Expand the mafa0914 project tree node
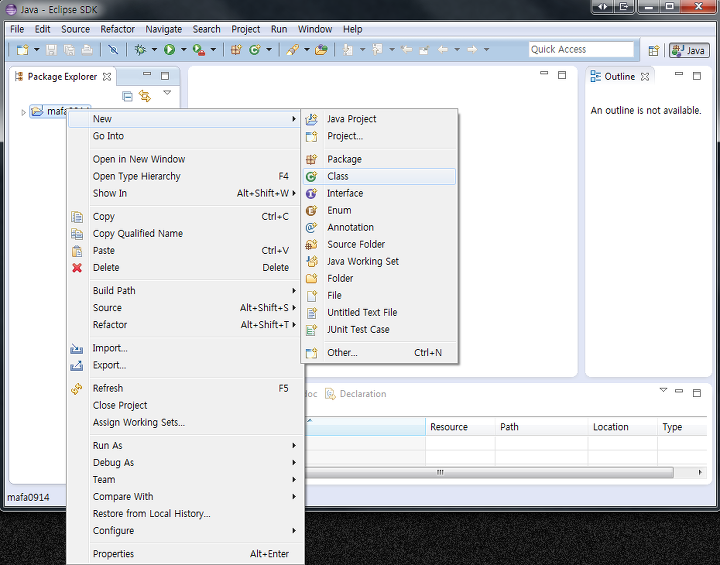Viewport: 720px width, 565px height. pos(23,112)
